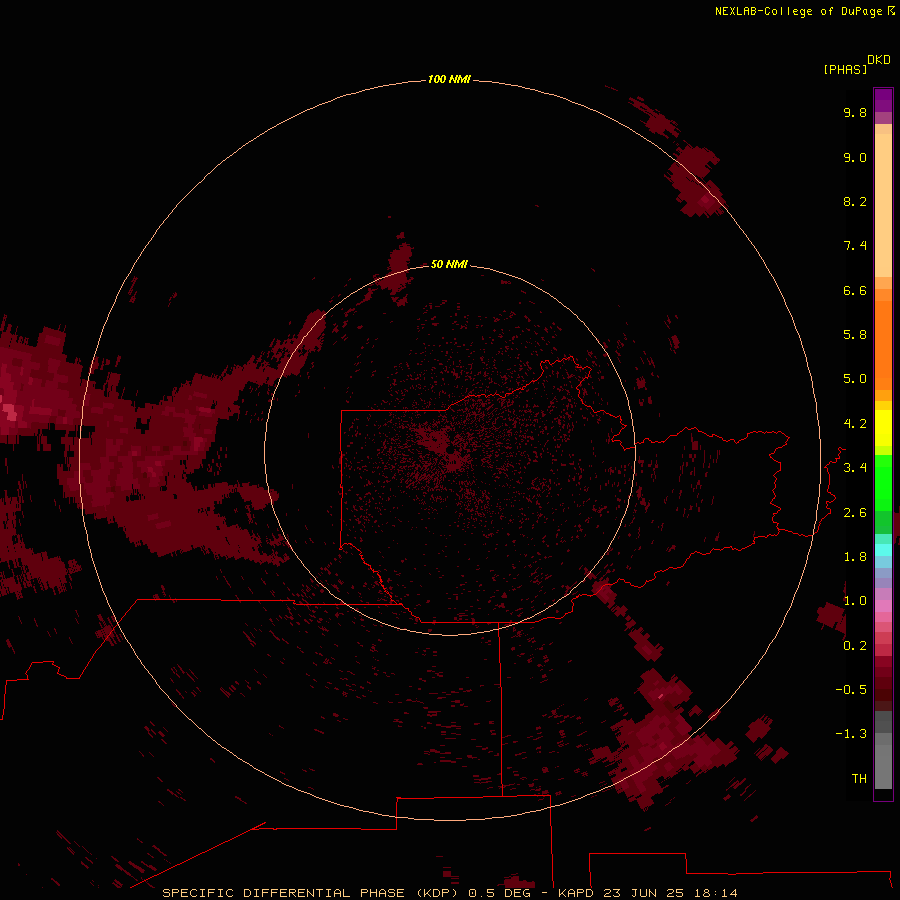Click the Specific Differential Phase (KDP) caption
Screen dimensions: 900x900
point(310,893)
